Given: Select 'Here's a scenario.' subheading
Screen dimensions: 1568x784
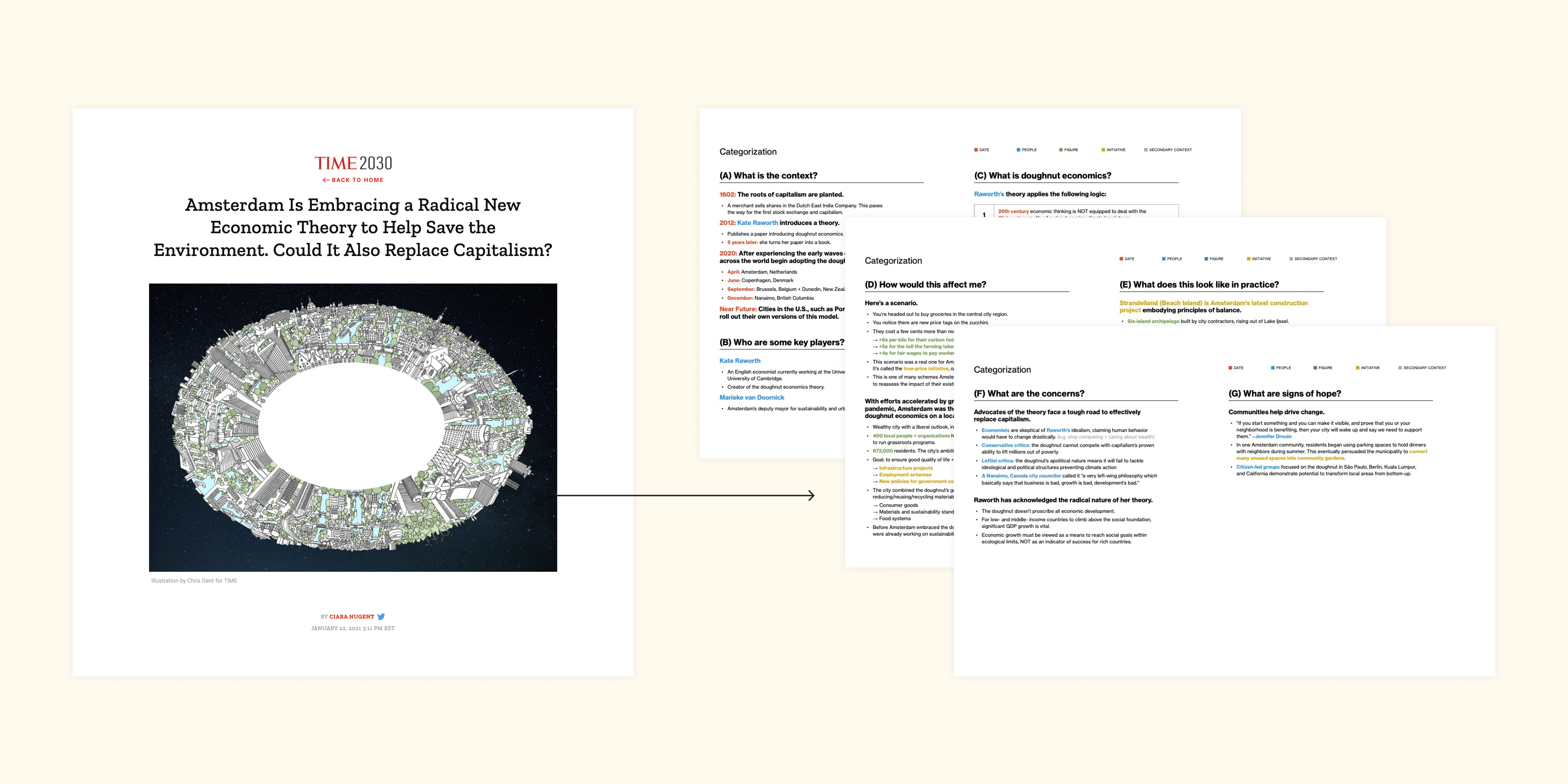Looking at the screenshot, I should (x=891, y=303).
